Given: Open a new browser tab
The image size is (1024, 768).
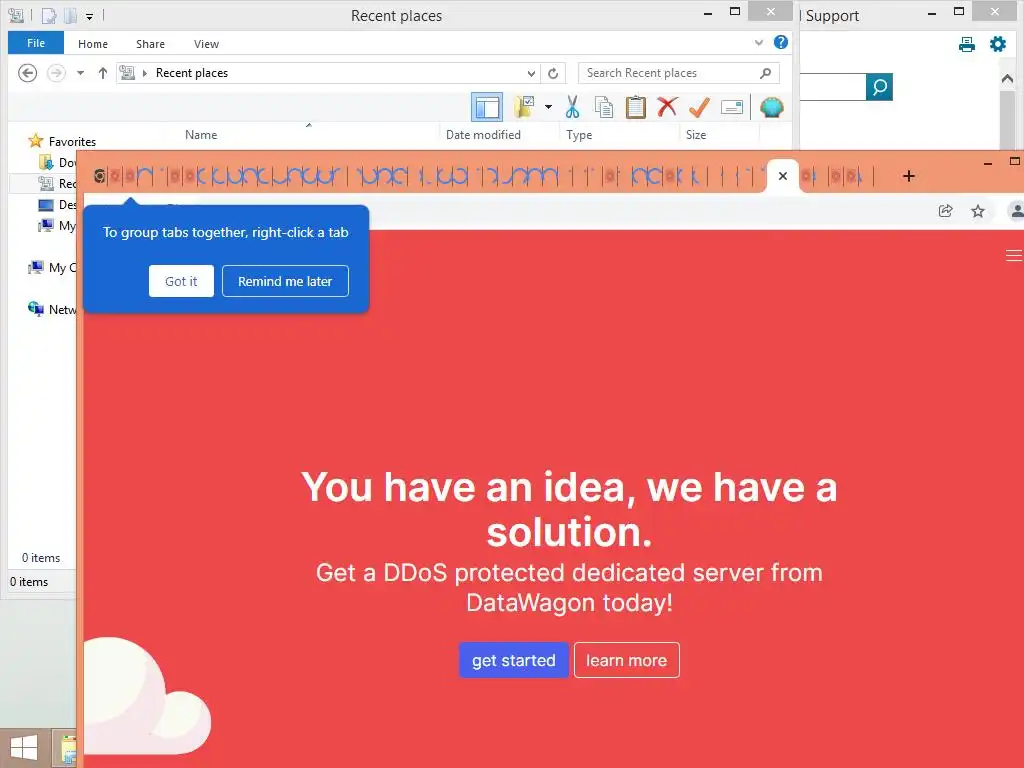Looking at the screenshot, I should [908, 176].
